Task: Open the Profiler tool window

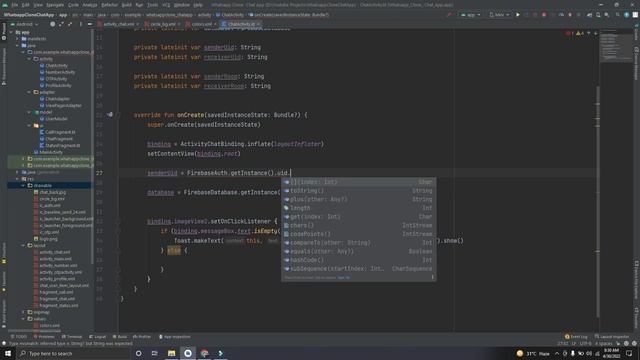Action: 142,337
